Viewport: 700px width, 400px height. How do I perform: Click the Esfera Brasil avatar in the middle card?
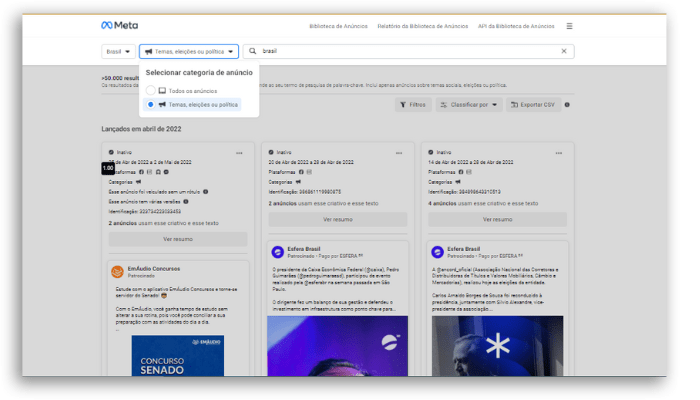coord(278,252)
